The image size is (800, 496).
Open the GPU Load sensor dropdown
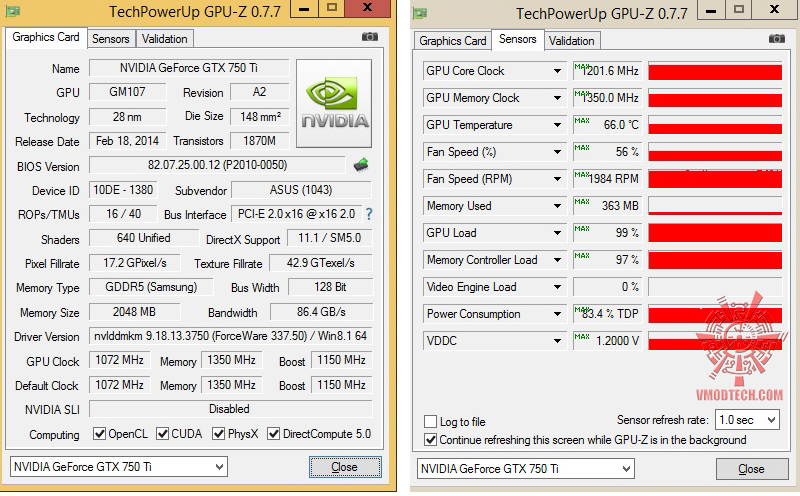coord(557,233)
